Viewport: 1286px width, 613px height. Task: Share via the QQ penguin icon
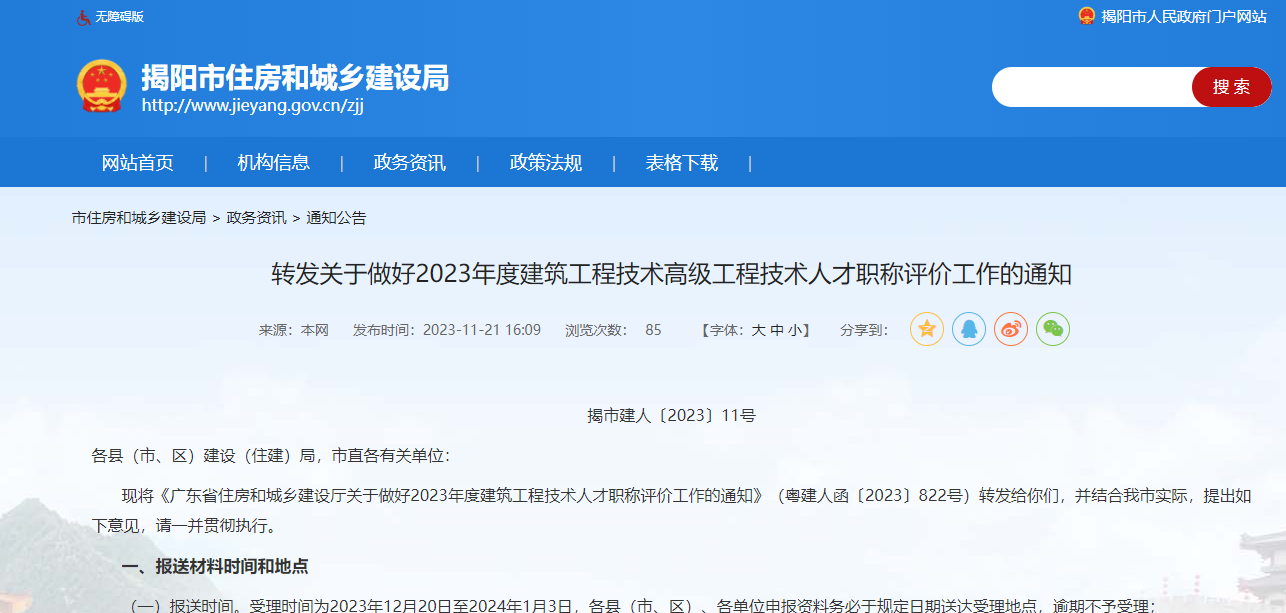click(968, 329)
